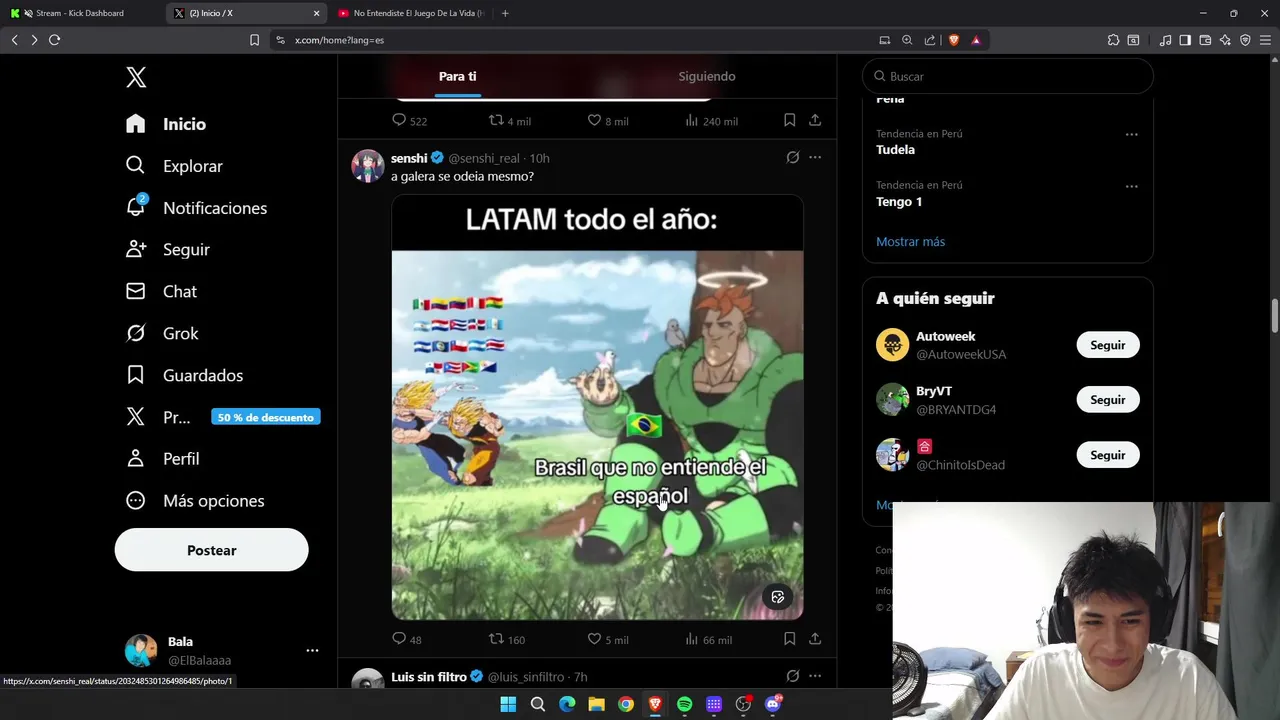Image resolution: width=1280 pixels, height=720 pixels.
Task: Click Luis sin filtro display name
Action: 429,677
